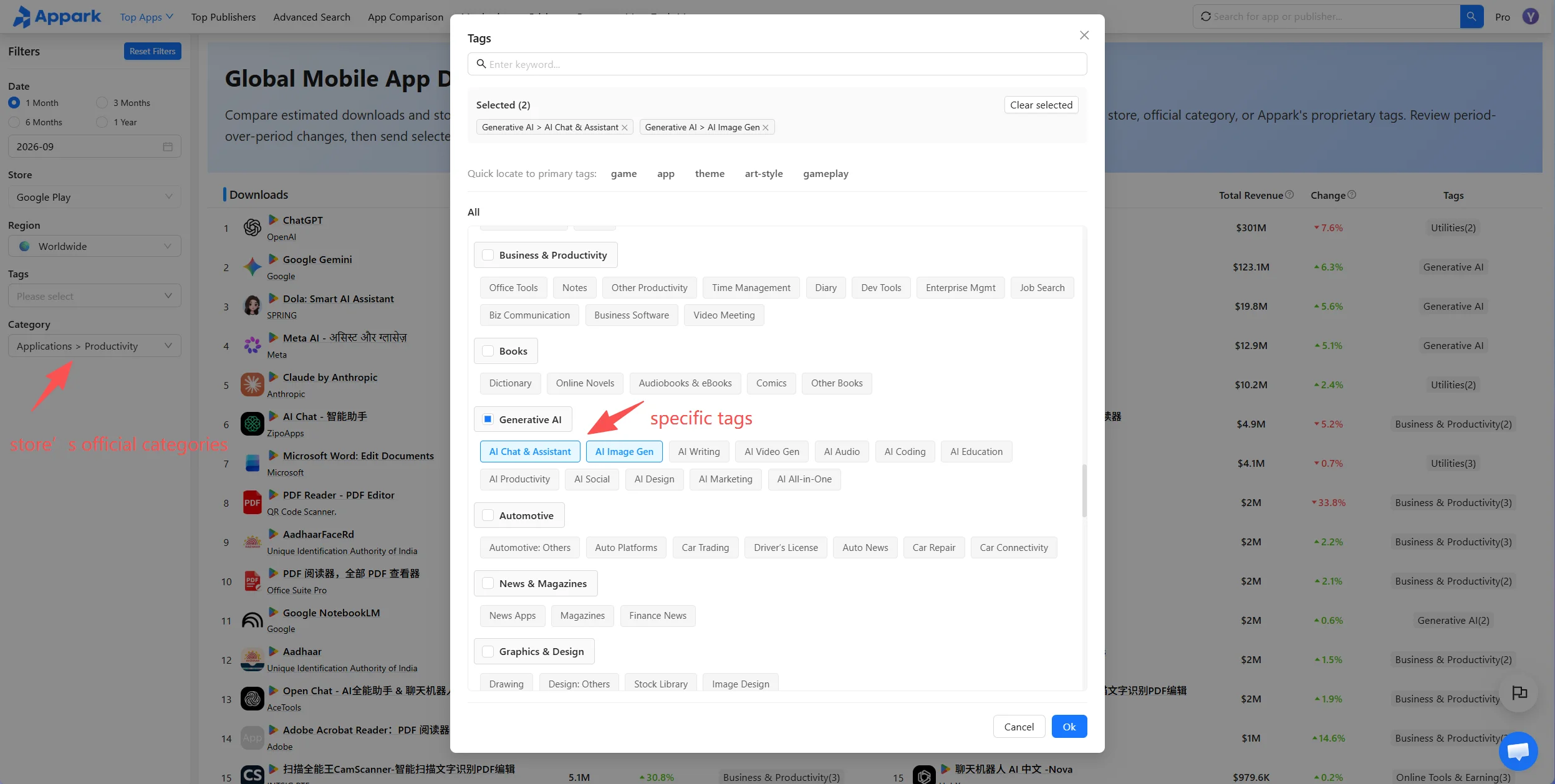Image resolution: width=1555 pixels, height=784 pixels.
Task: Confirm tags with the Ok button
Action: [1069, 727]
